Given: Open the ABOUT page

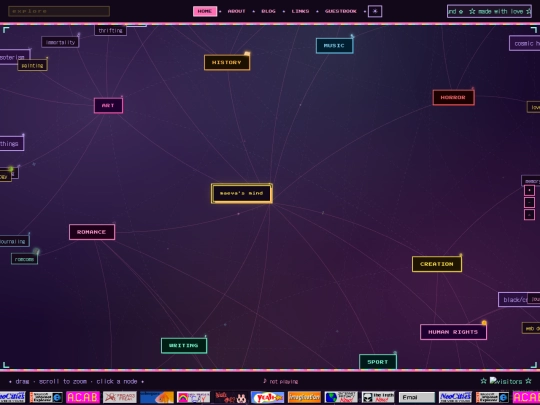Looking at the screenshot, I should (237, 11).
